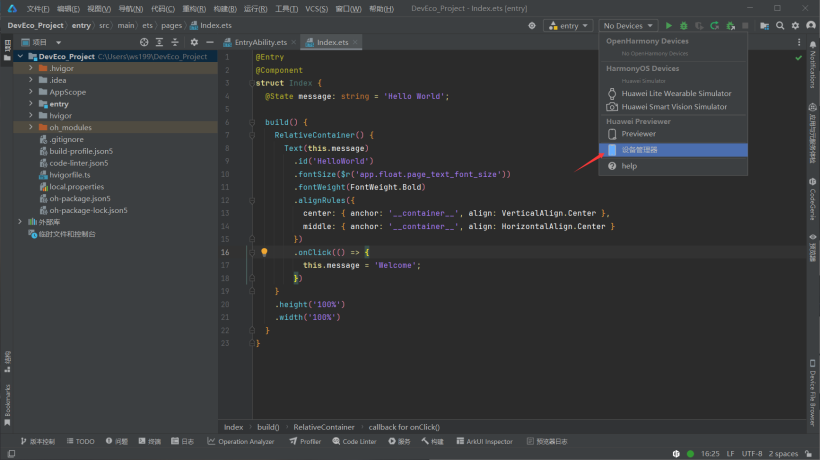820x460 pixels.
Task: Select oh-package.json5 in project tree
Action: 80,199
